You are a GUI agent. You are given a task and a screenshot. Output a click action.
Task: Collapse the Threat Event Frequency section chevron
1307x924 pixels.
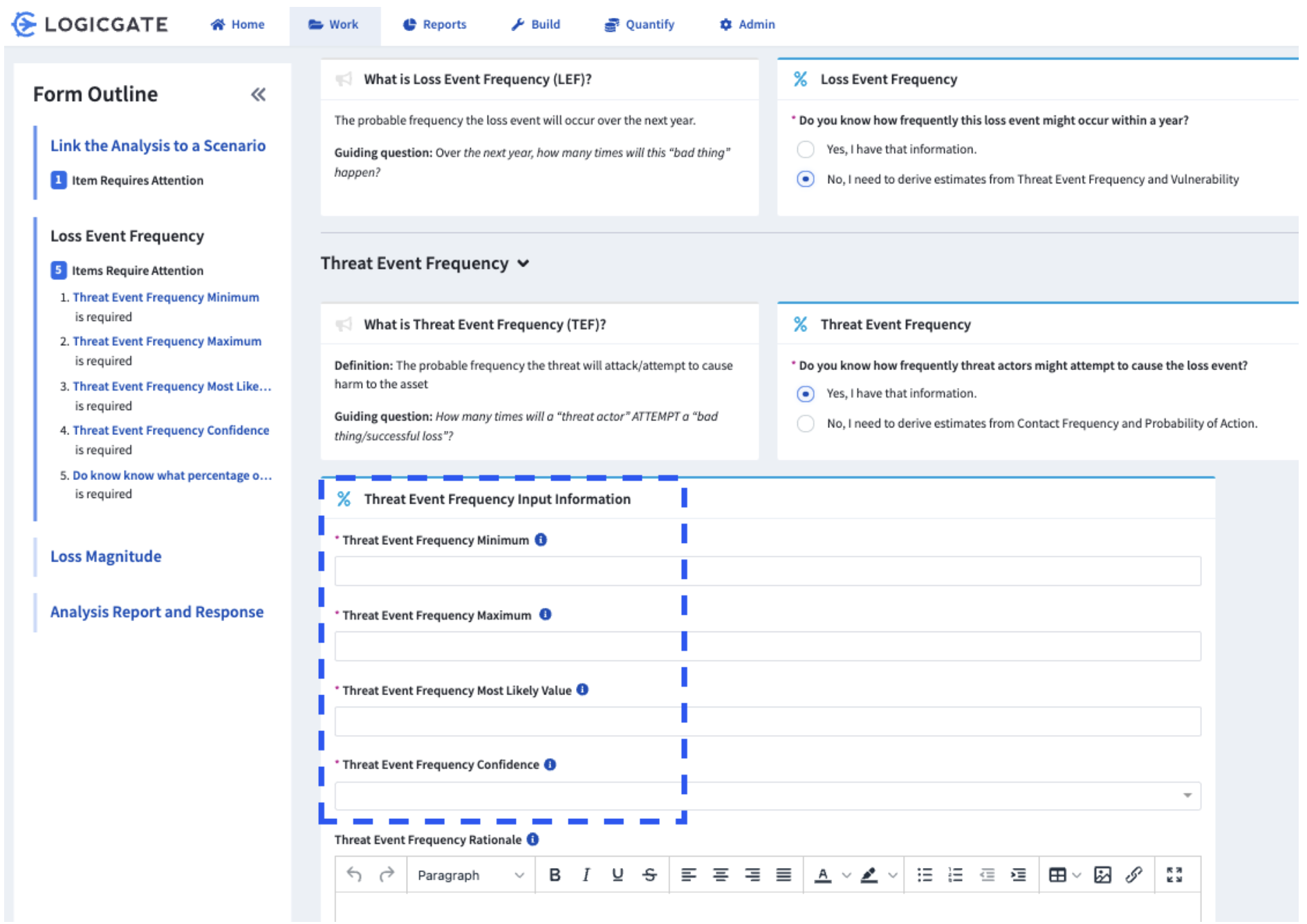tap(523, 264)
